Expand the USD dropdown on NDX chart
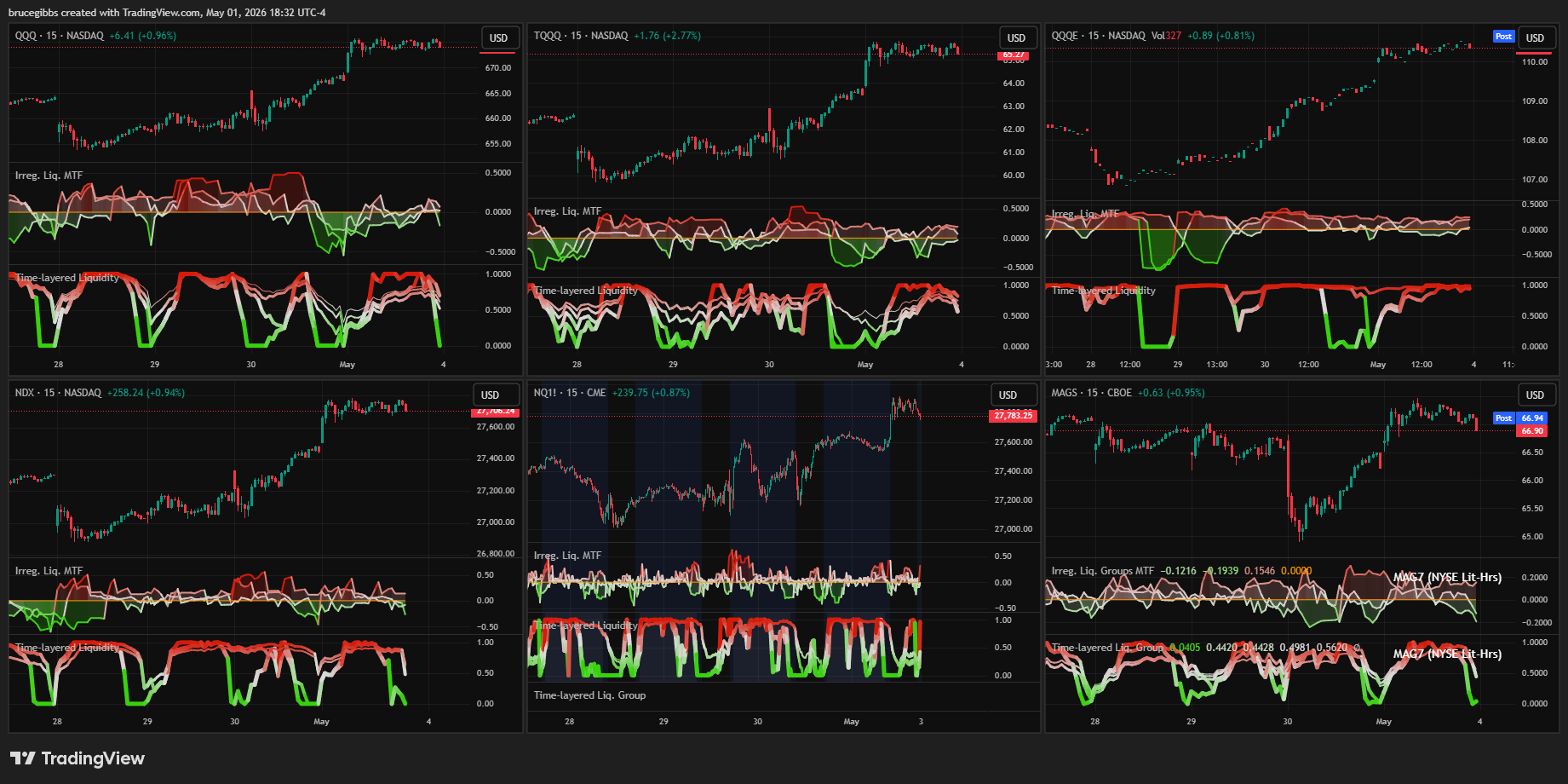This screenshot has height=784, width=1568. click(x=490, y=395)
